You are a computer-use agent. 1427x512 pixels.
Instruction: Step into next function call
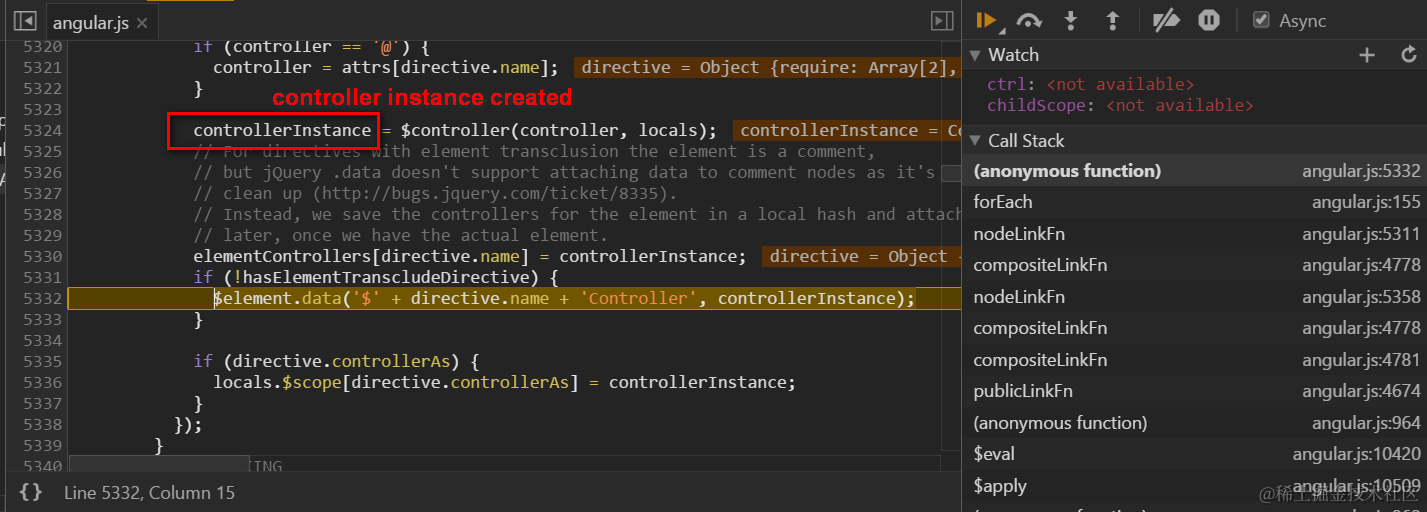point(1071,20)
